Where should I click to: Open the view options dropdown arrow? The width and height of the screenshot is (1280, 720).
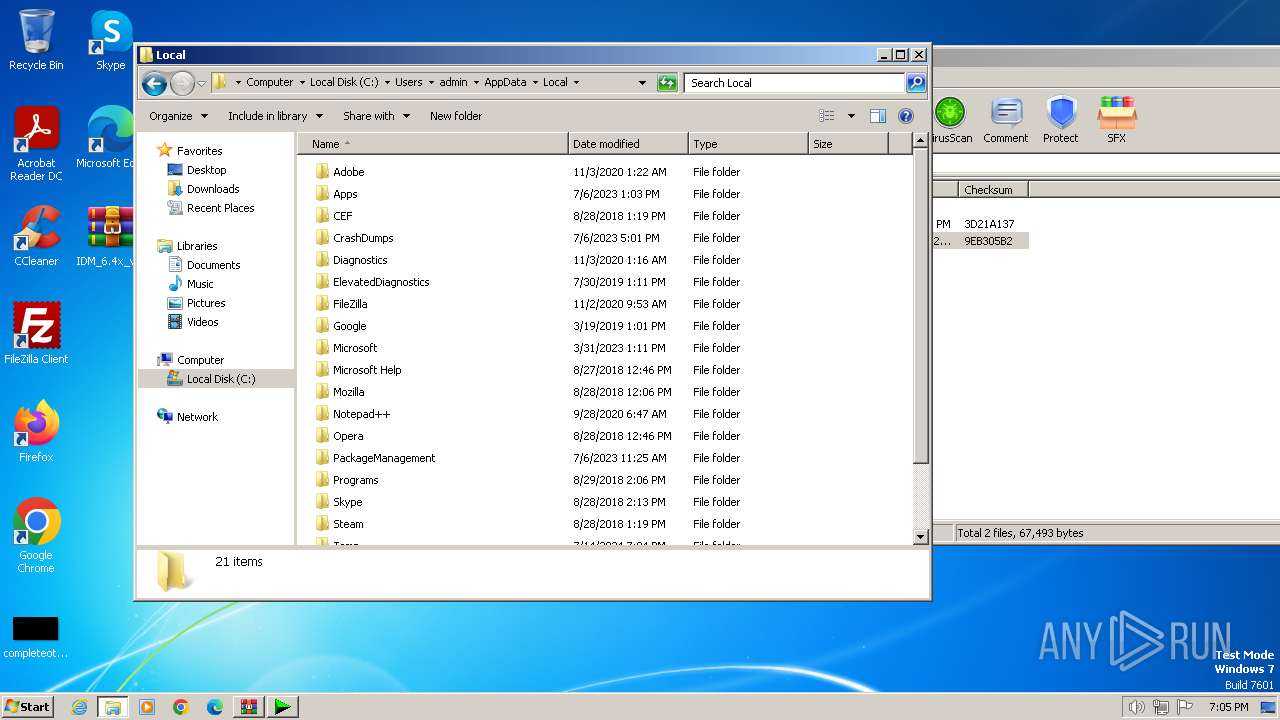851,116
